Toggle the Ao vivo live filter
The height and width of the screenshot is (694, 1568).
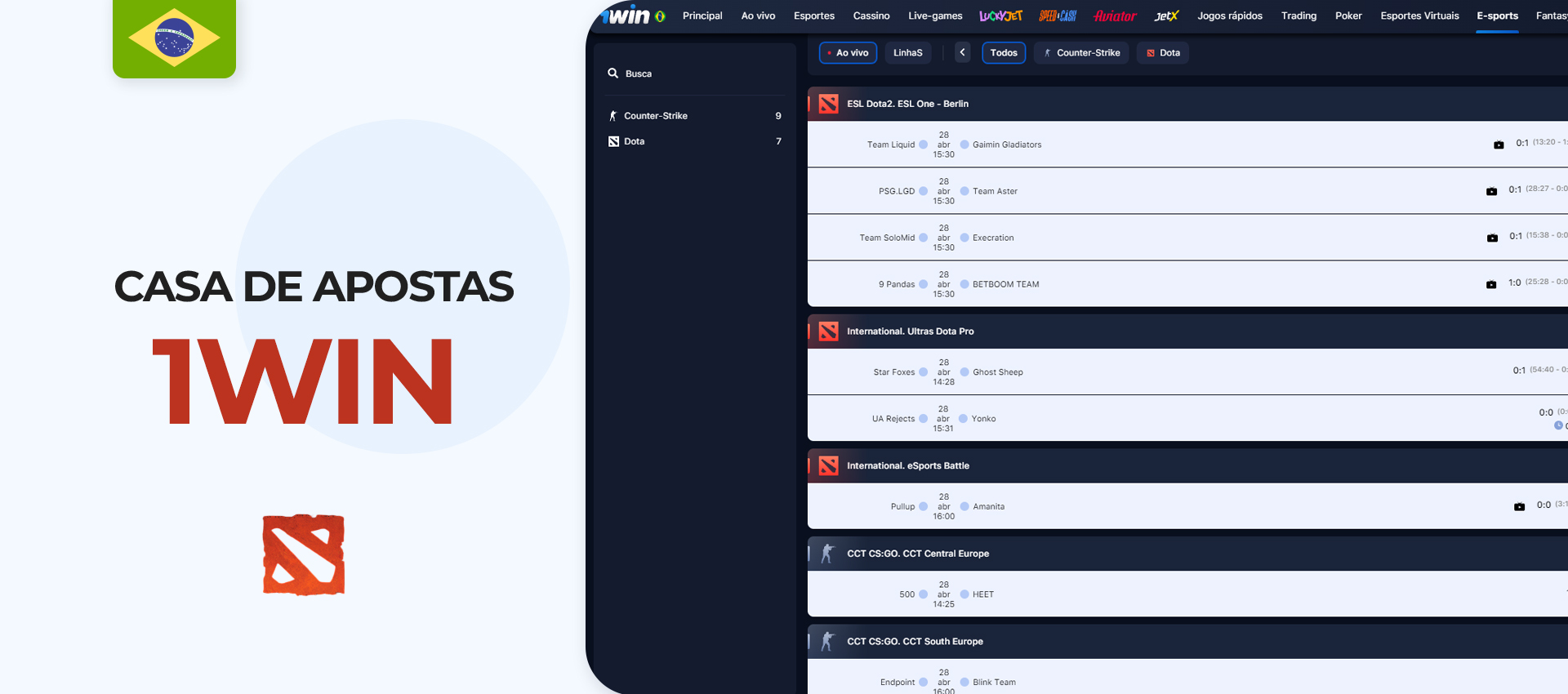click(x=848, y=53)
